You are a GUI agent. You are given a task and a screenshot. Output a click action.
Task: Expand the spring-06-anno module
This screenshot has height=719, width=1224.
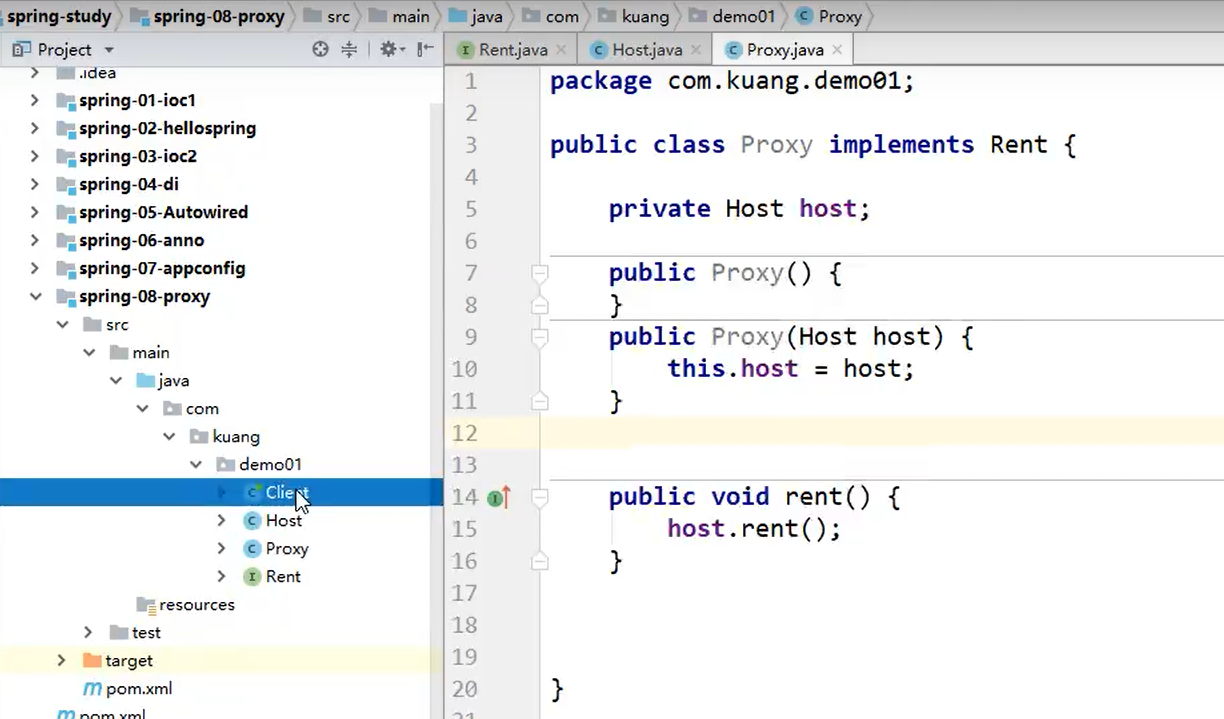(35, 240)
